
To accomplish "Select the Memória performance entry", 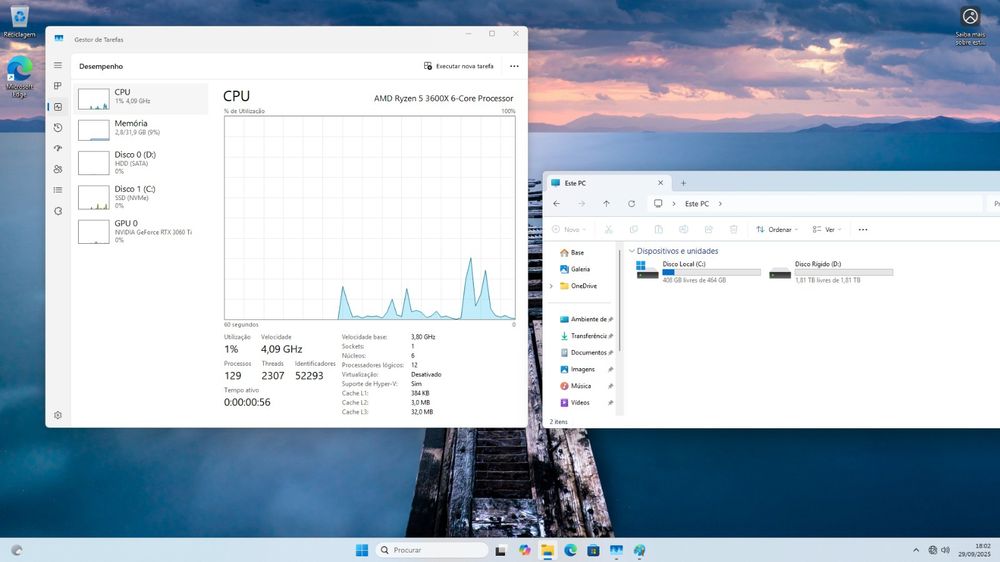I will point(141,129).
